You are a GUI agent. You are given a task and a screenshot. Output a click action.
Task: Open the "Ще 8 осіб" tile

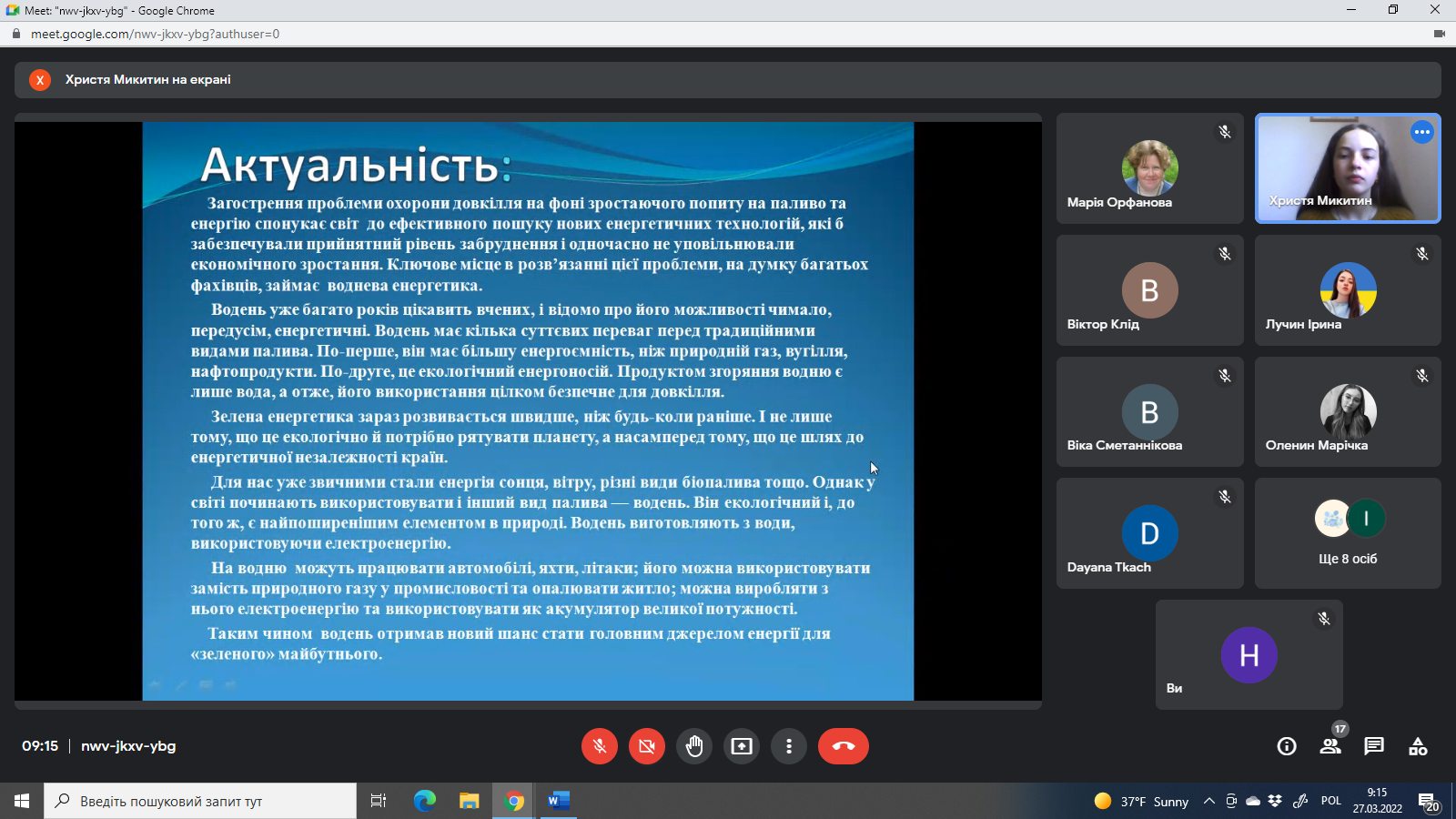tap(1348, 533)
